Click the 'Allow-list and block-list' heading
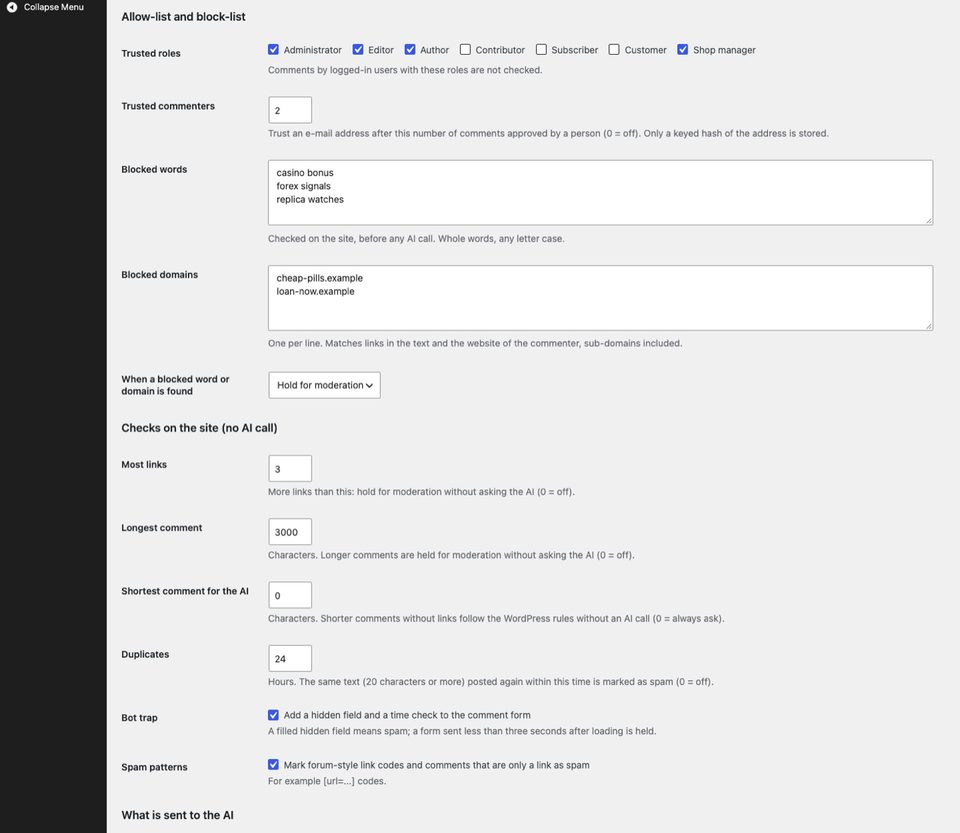The width and height of the screenshot is (960, 833). pos(183,17)
